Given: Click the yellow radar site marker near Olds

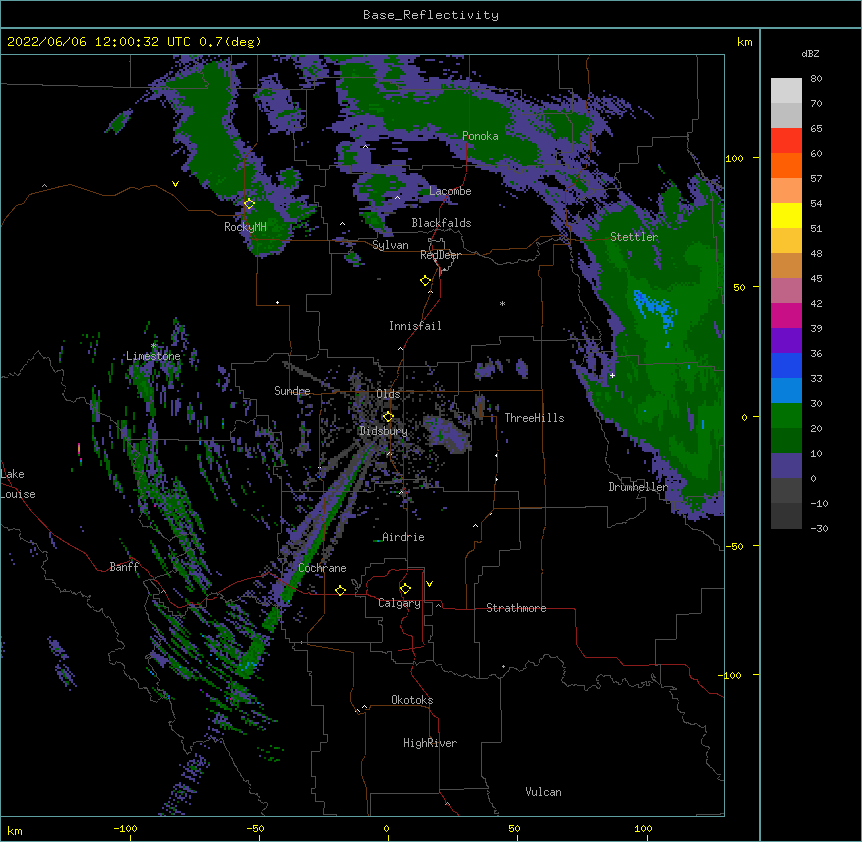Looking at the screenshot, I should click(x=388, y=417).
